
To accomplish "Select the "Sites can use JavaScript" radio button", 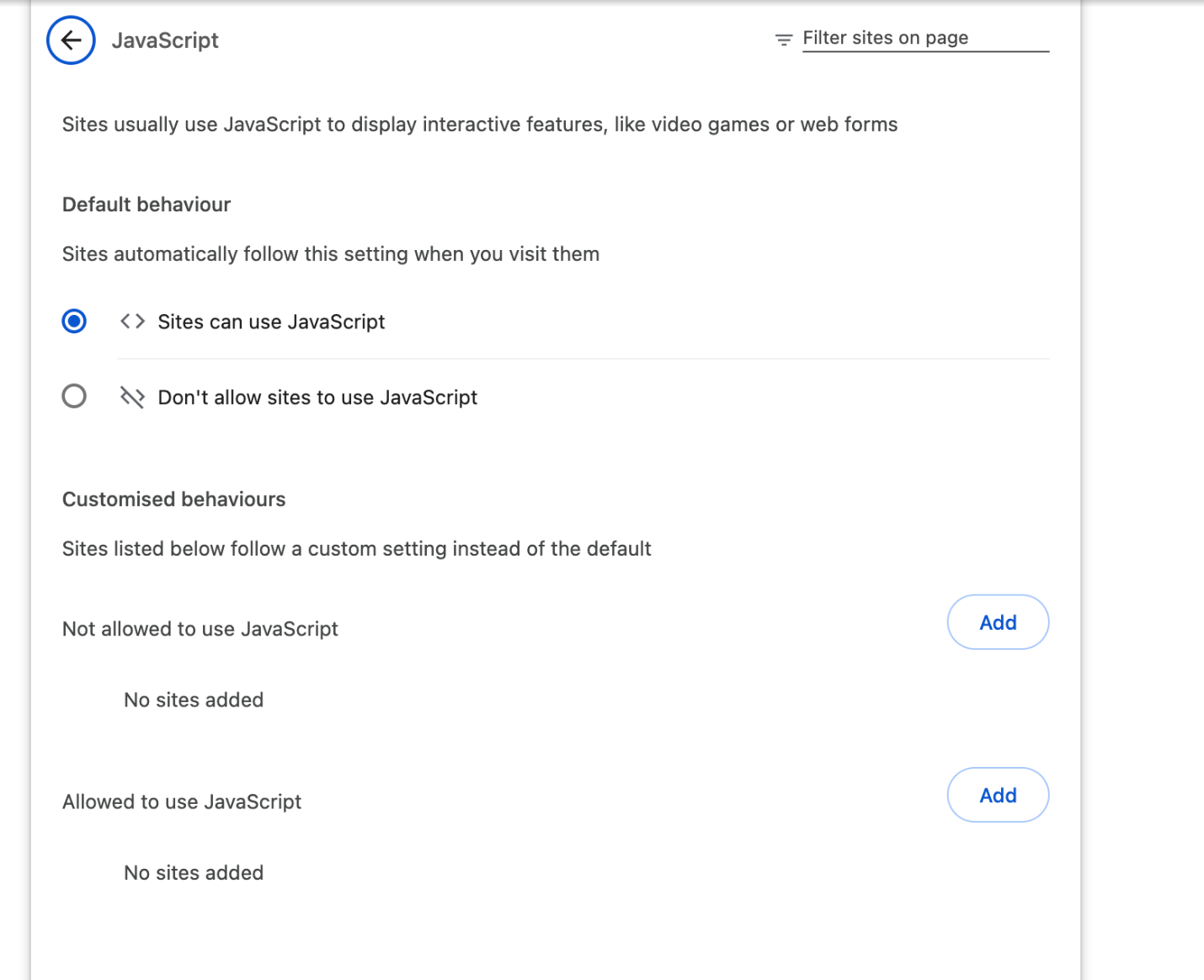I will [74, 322].
